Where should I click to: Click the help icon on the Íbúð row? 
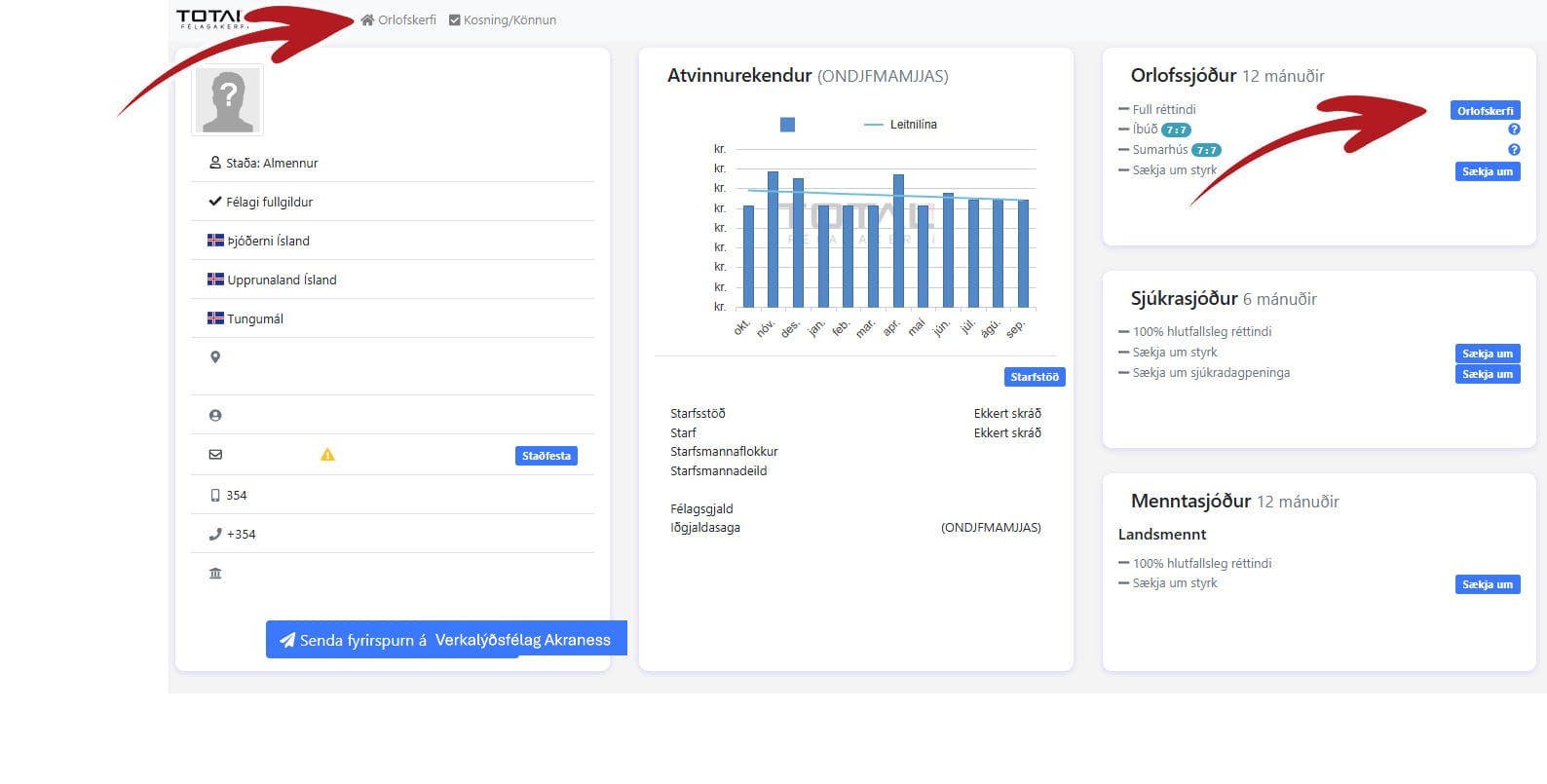[1514, 130]
